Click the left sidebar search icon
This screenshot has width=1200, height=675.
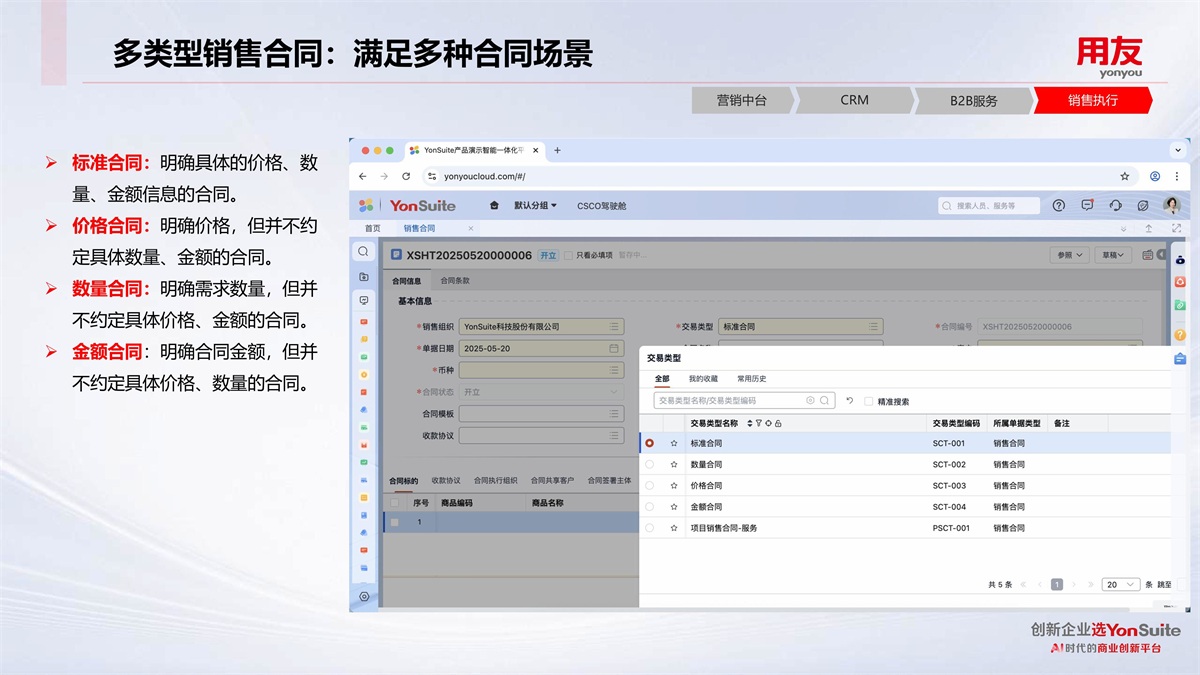[x=364, y=252]
